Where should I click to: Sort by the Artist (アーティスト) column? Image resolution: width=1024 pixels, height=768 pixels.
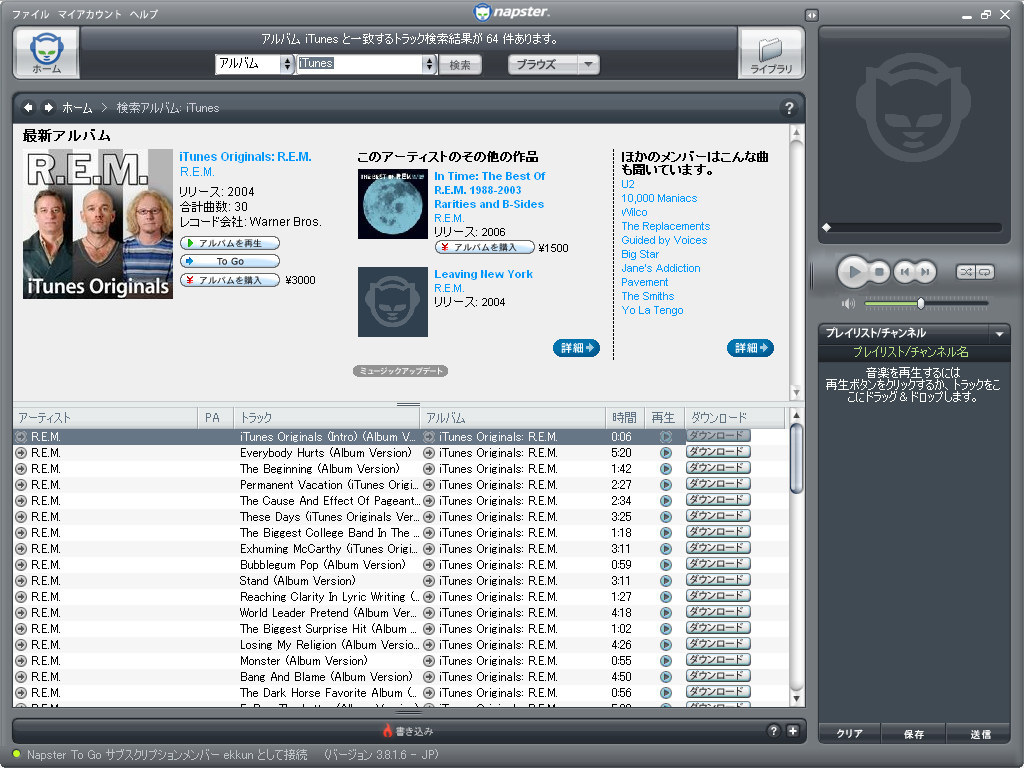pyautogui.click(x=105, y=417)
